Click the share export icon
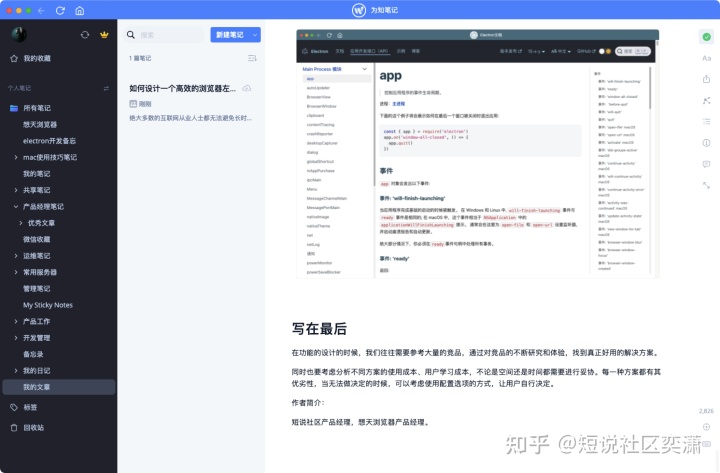 (x=706, y=79)
